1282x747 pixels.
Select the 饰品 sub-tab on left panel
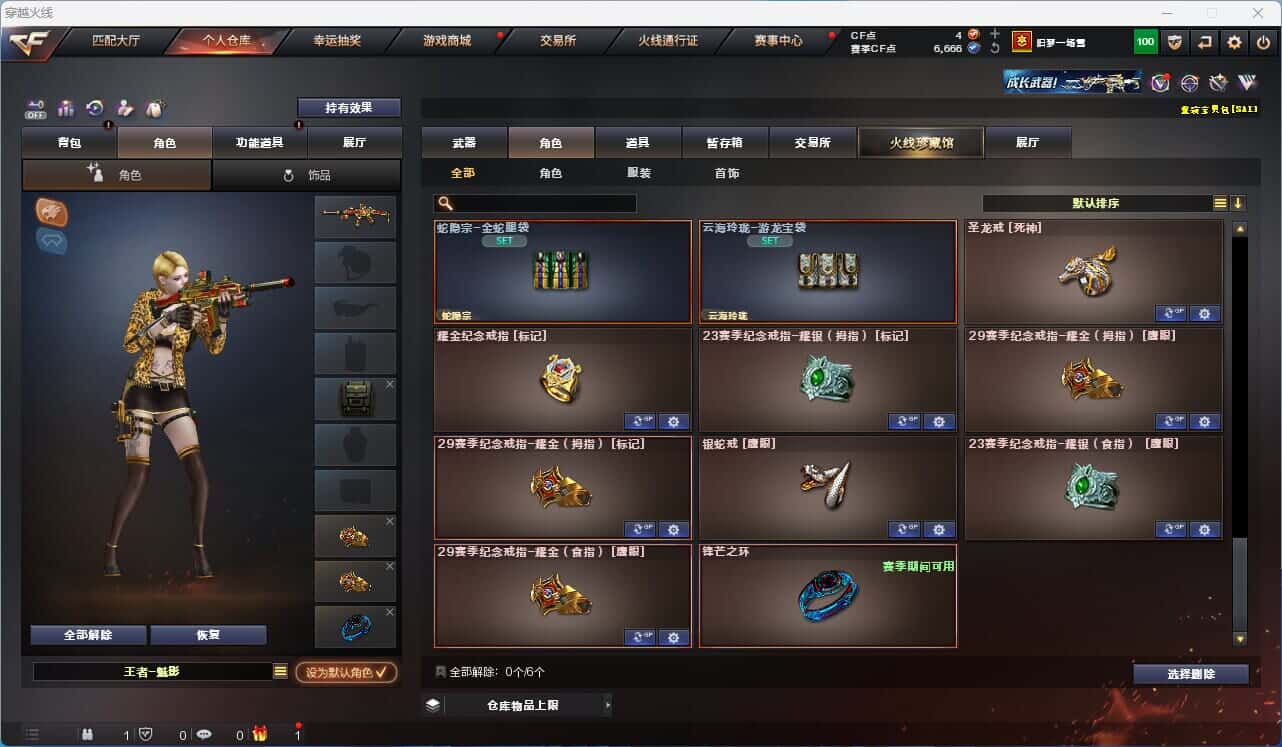307,175
